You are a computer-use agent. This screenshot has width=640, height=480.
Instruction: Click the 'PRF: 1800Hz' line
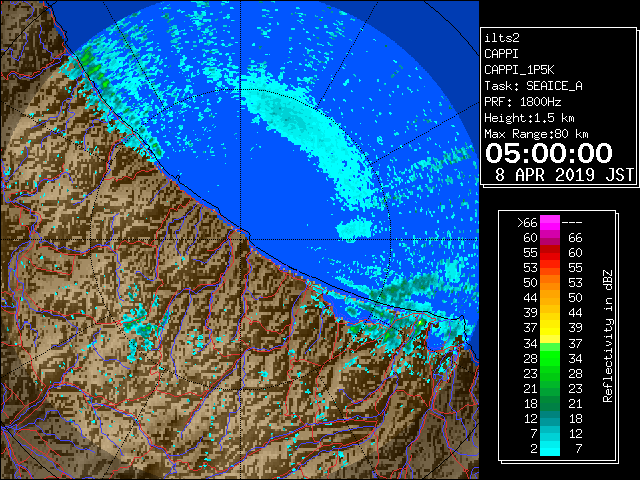pos(523,102)
